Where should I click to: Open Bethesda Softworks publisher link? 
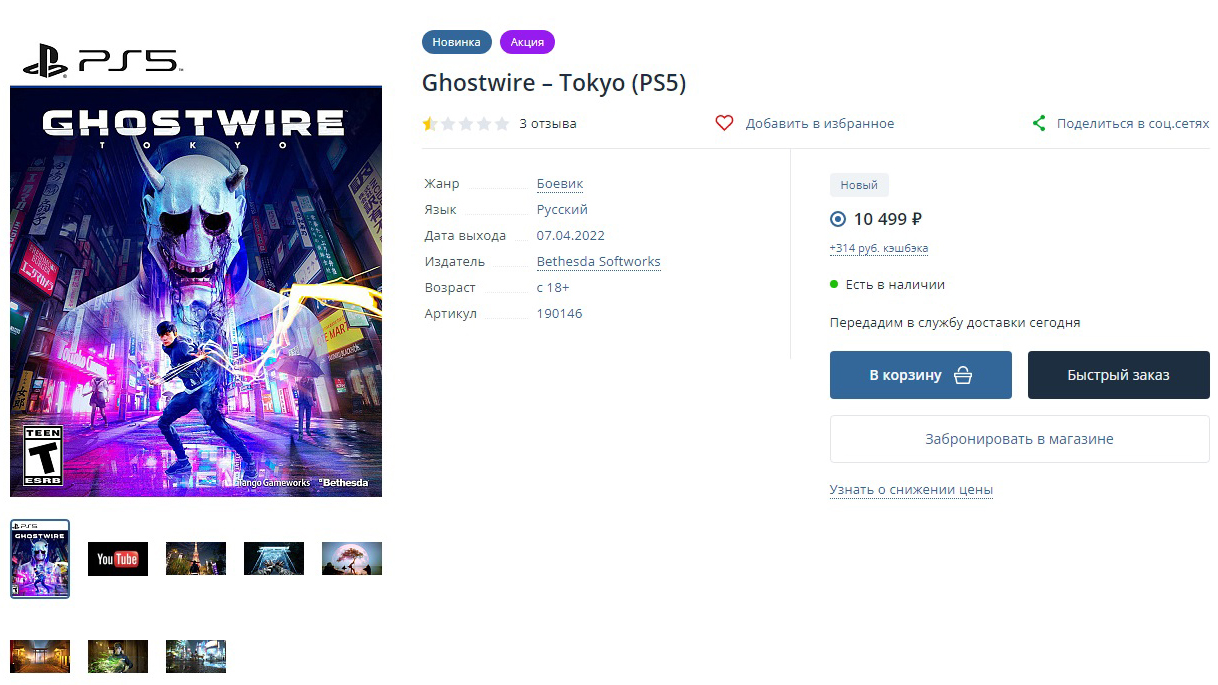[x=598, y=262]
